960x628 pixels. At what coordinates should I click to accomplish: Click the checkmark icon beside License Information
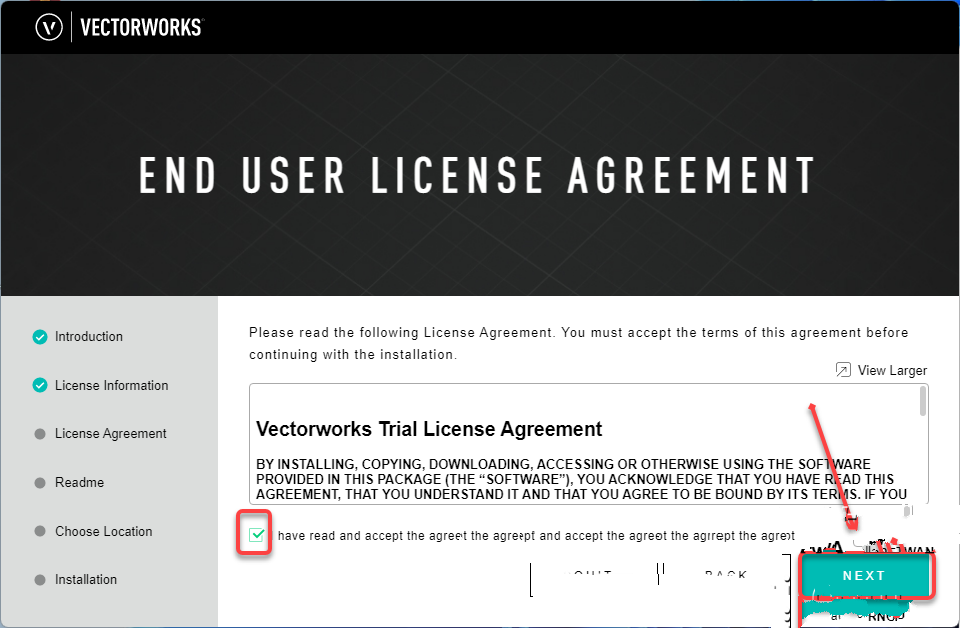click(x=40, y=386)
